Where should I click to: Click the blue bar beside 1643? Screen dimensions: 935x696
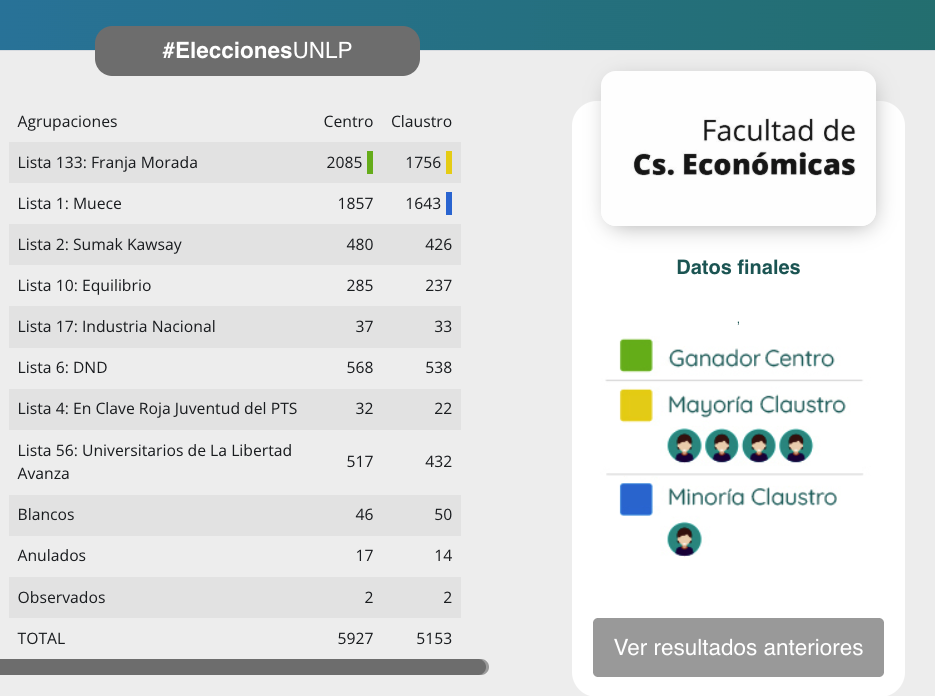[449, 203]
